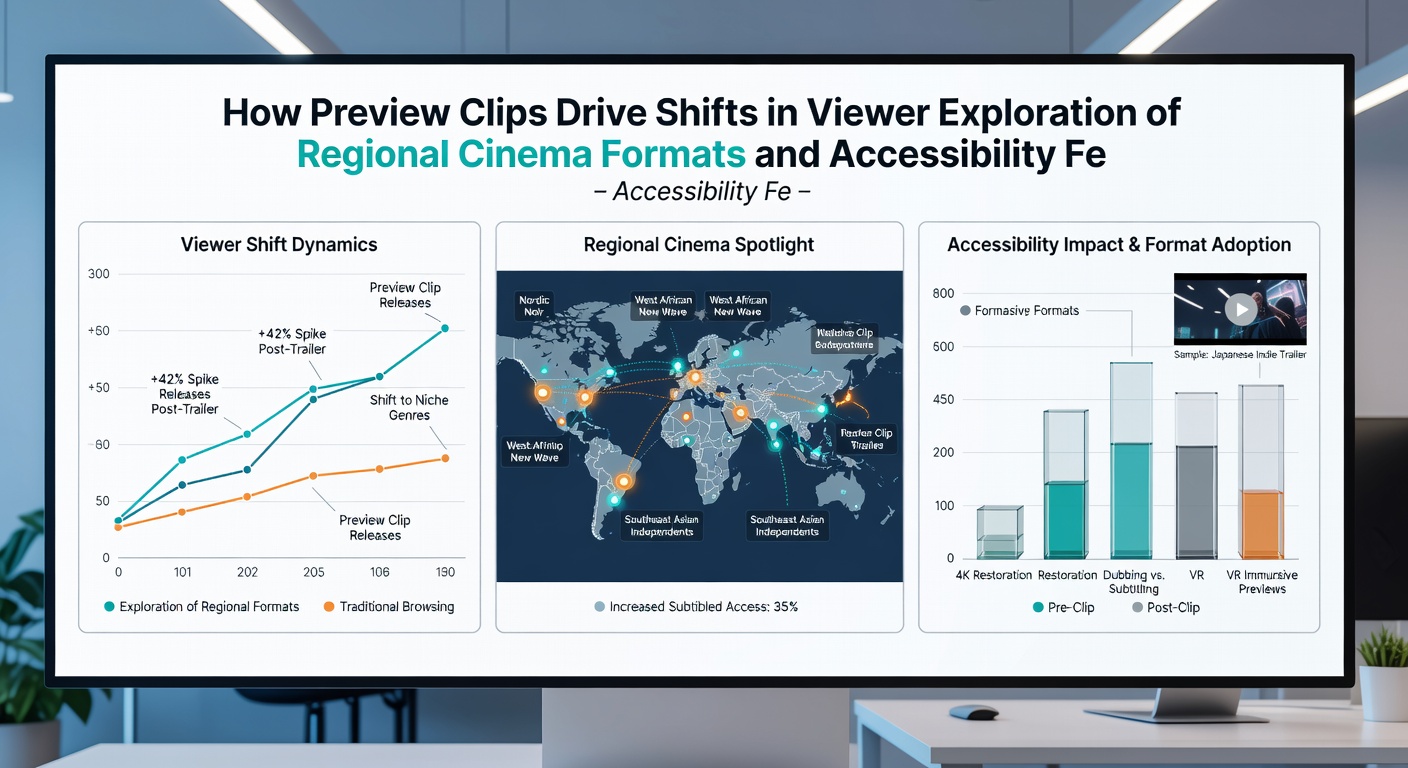Click the Increased Subtitled Access legend dot

click(x=599, y=606)
